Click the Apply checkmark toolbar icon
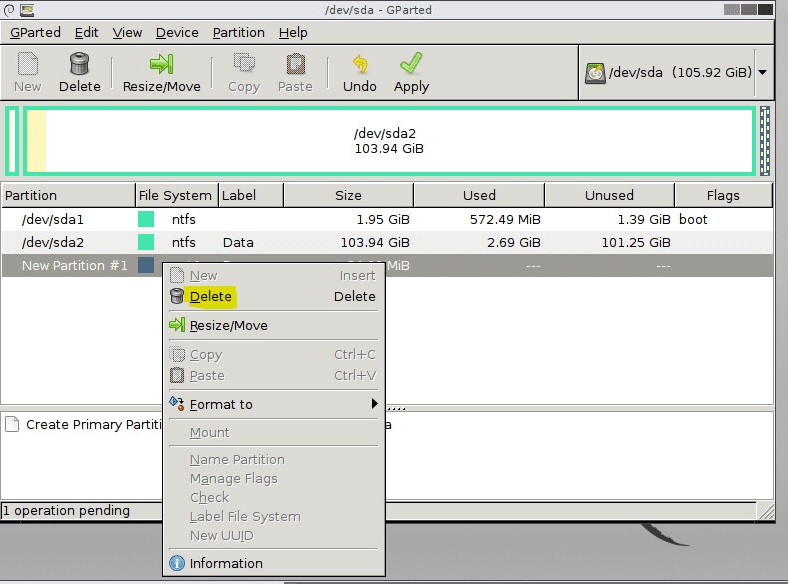This screenshot has width=788, height=584. (x=411, y=64)
